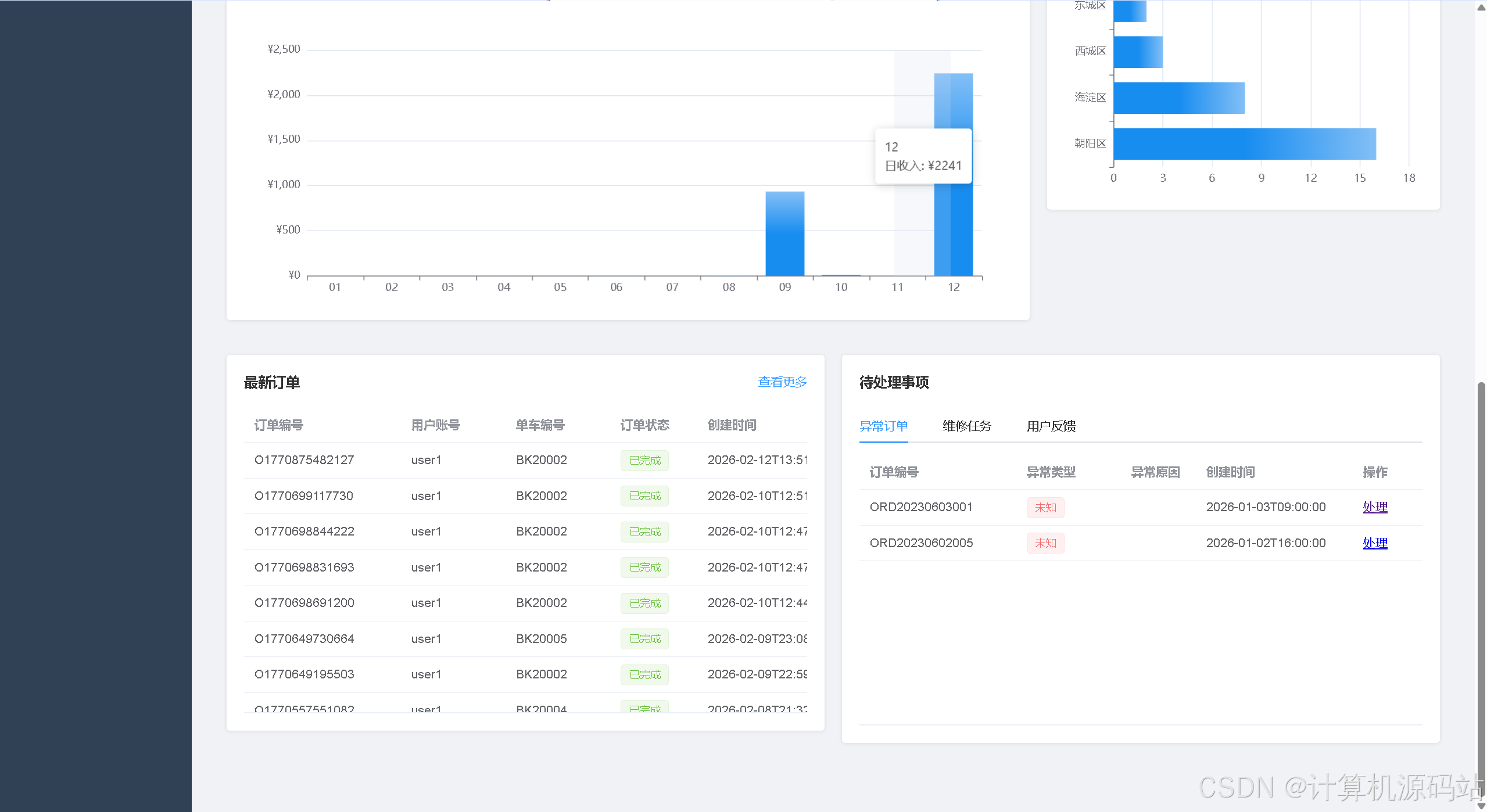Switch to the 维修任务 tab
This screenshot has width=1487, height=812.
[x=966, y=426]
